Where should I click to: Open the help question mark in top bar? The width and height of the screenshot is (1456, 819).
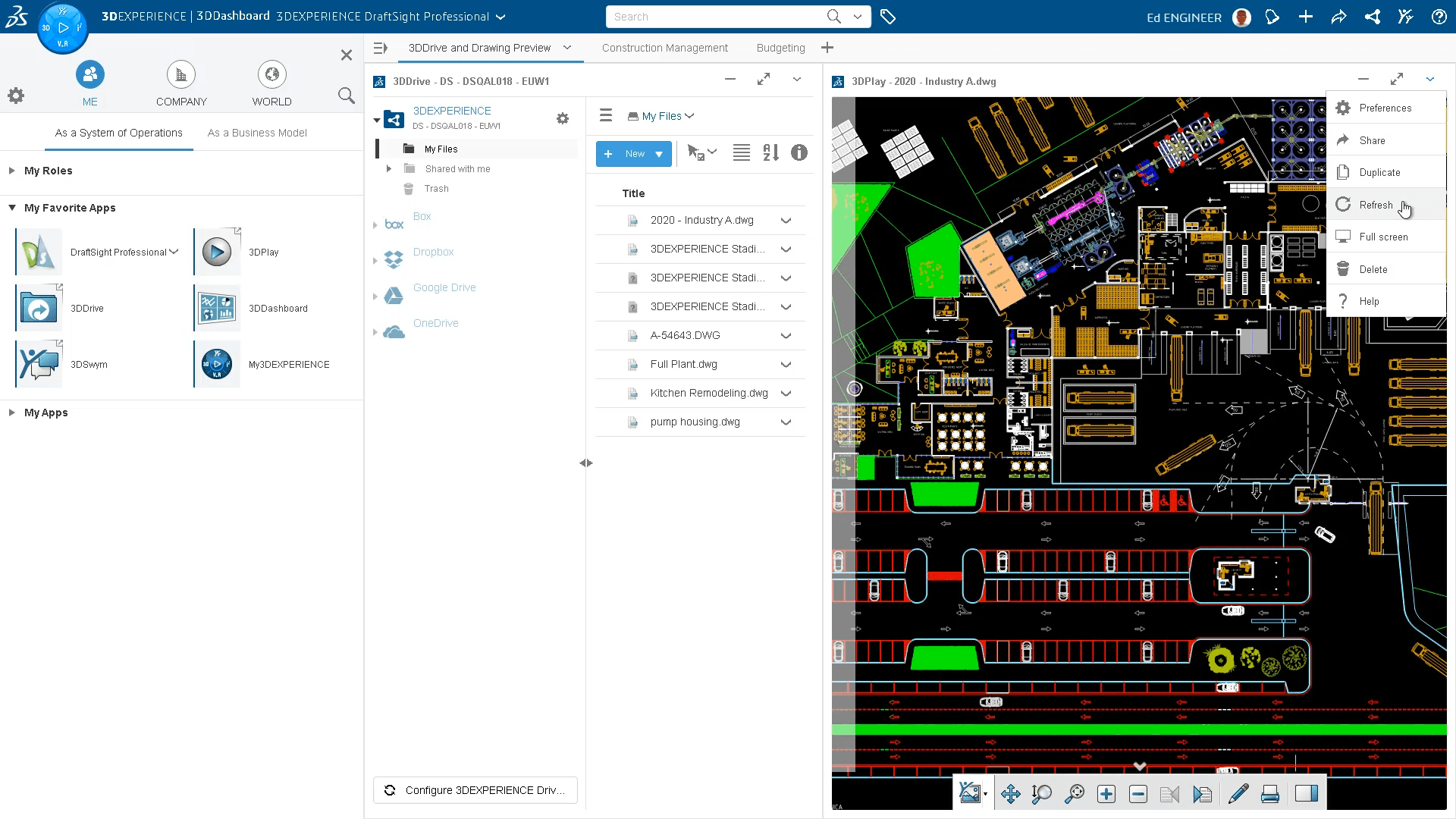click(x=1439, y=17)
